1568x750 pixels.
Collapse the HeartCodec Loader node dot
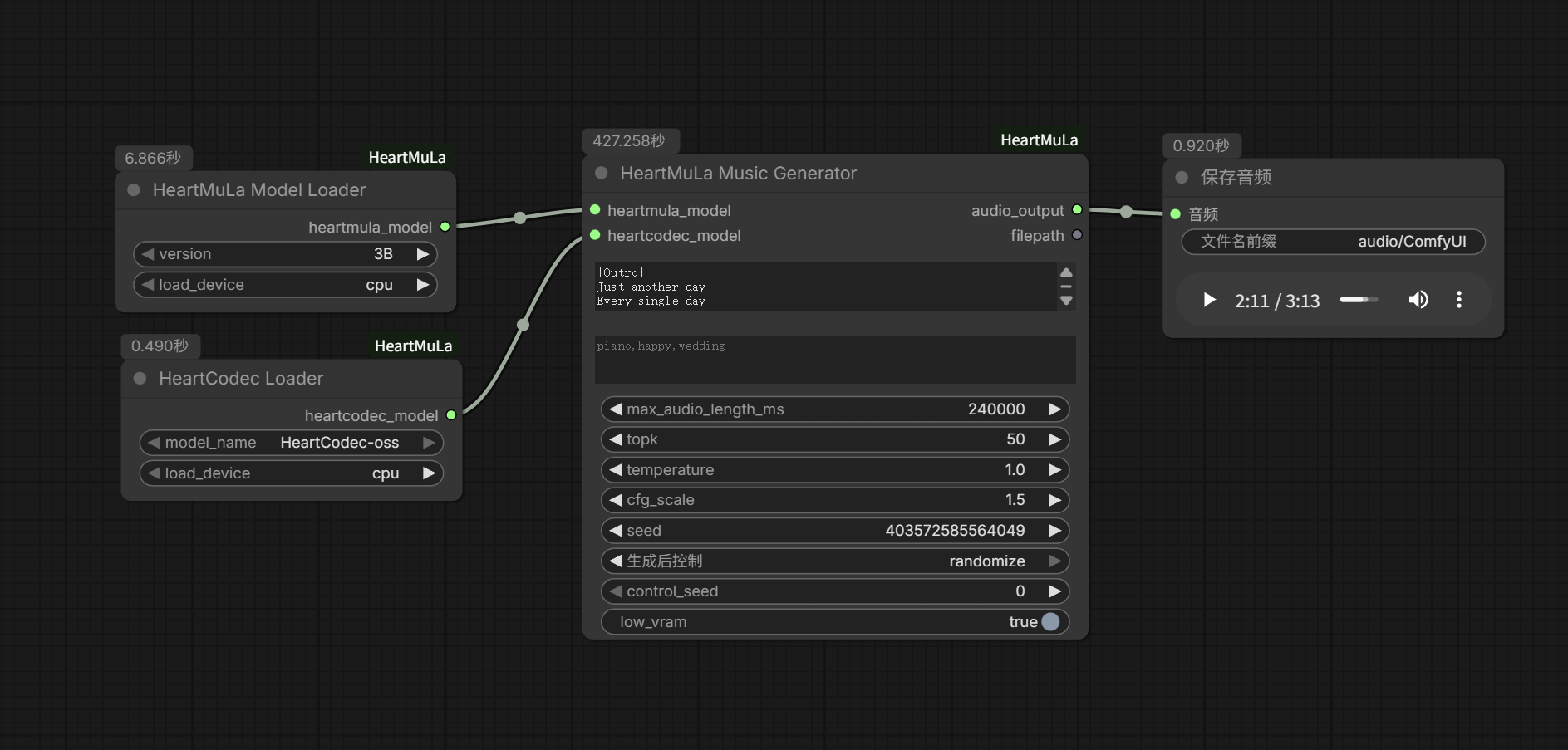(140, 379)
